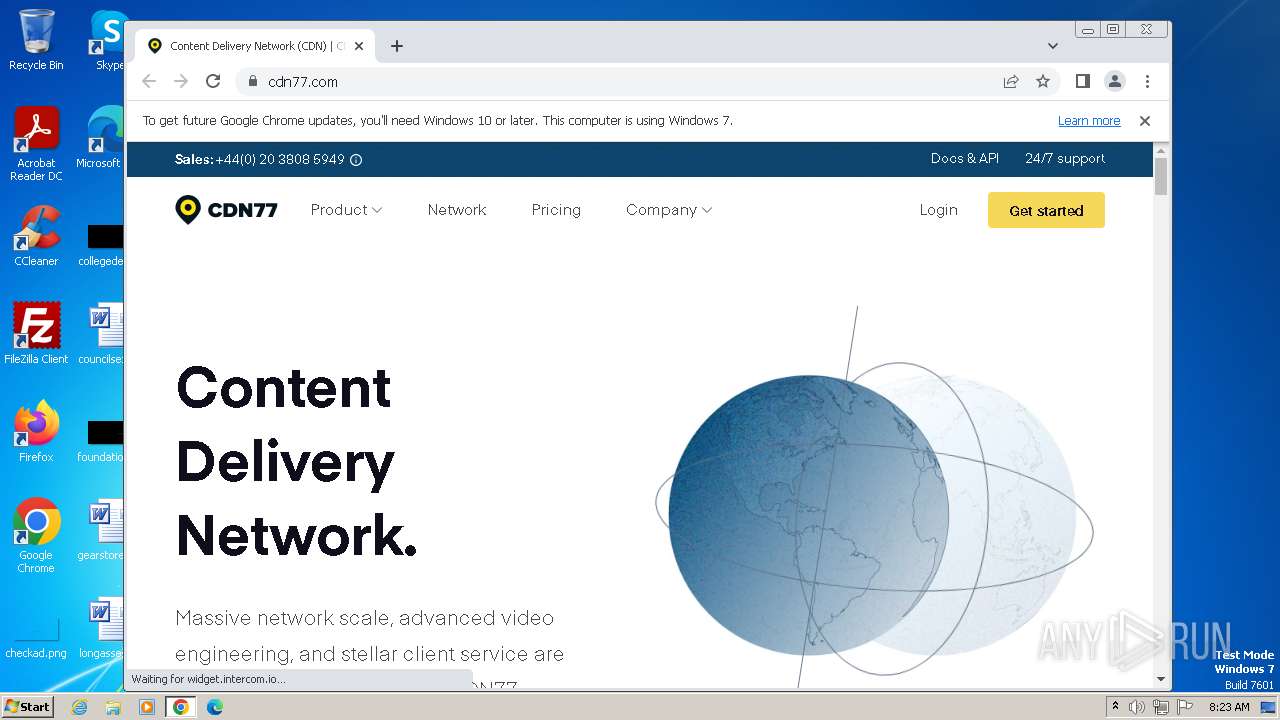Open Acrobat Reader DC desktop shortcut
Screen dimensions: 1280x720
[36, 144]
